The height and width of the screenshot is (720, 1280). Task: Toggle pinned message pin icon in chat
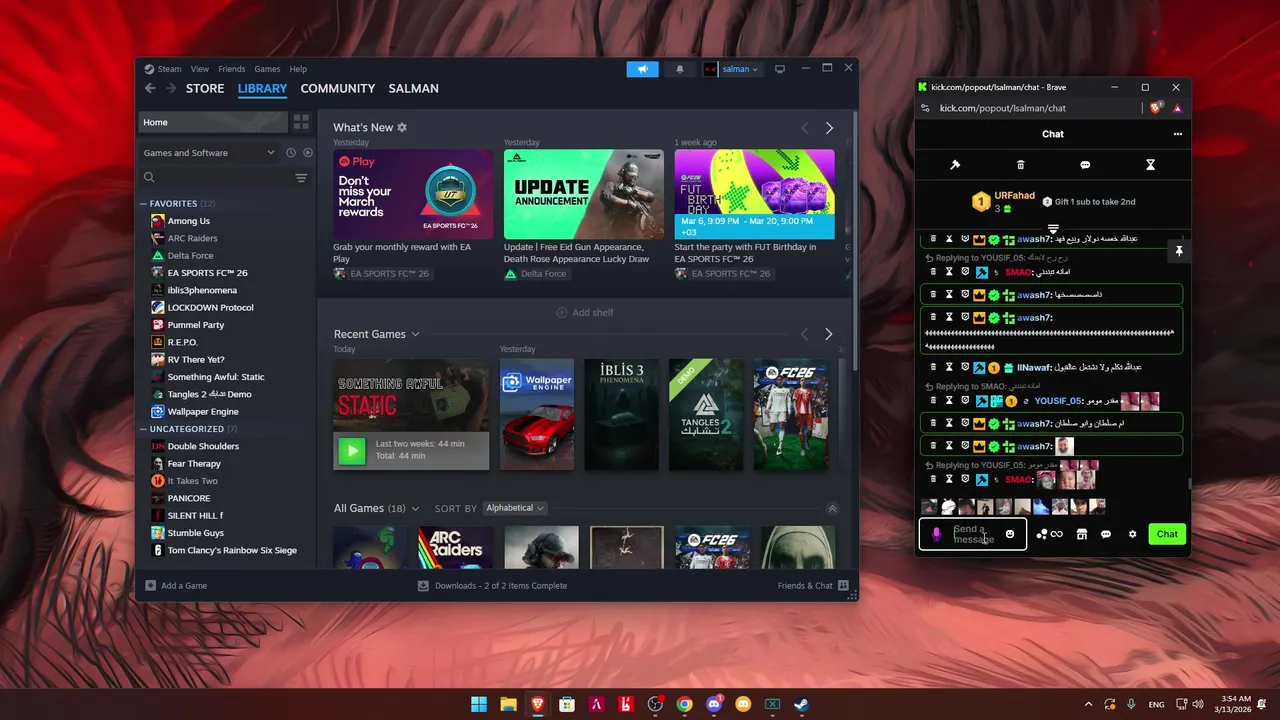tap(1179, 251)
